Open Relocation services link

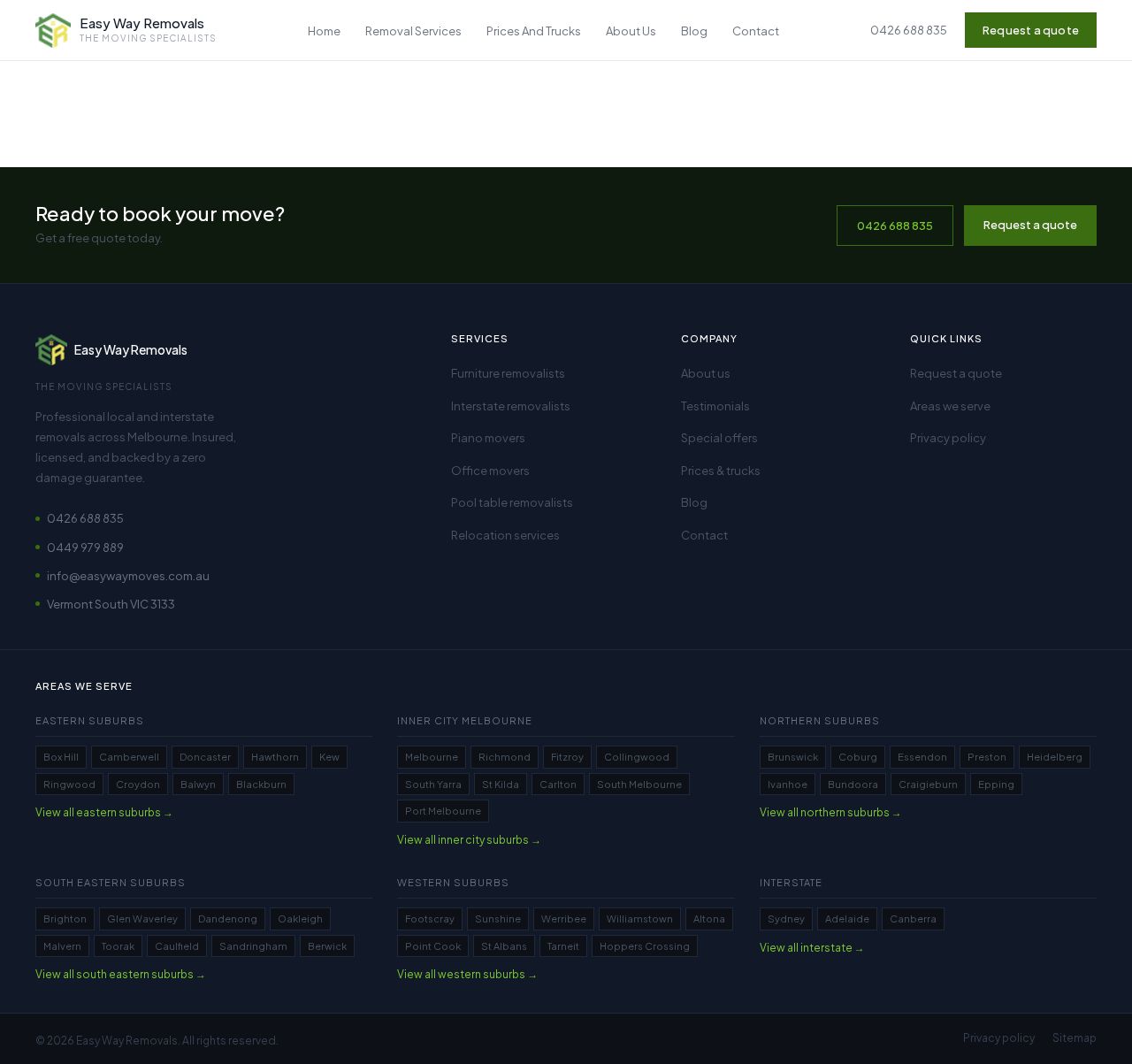coord(505,535)
